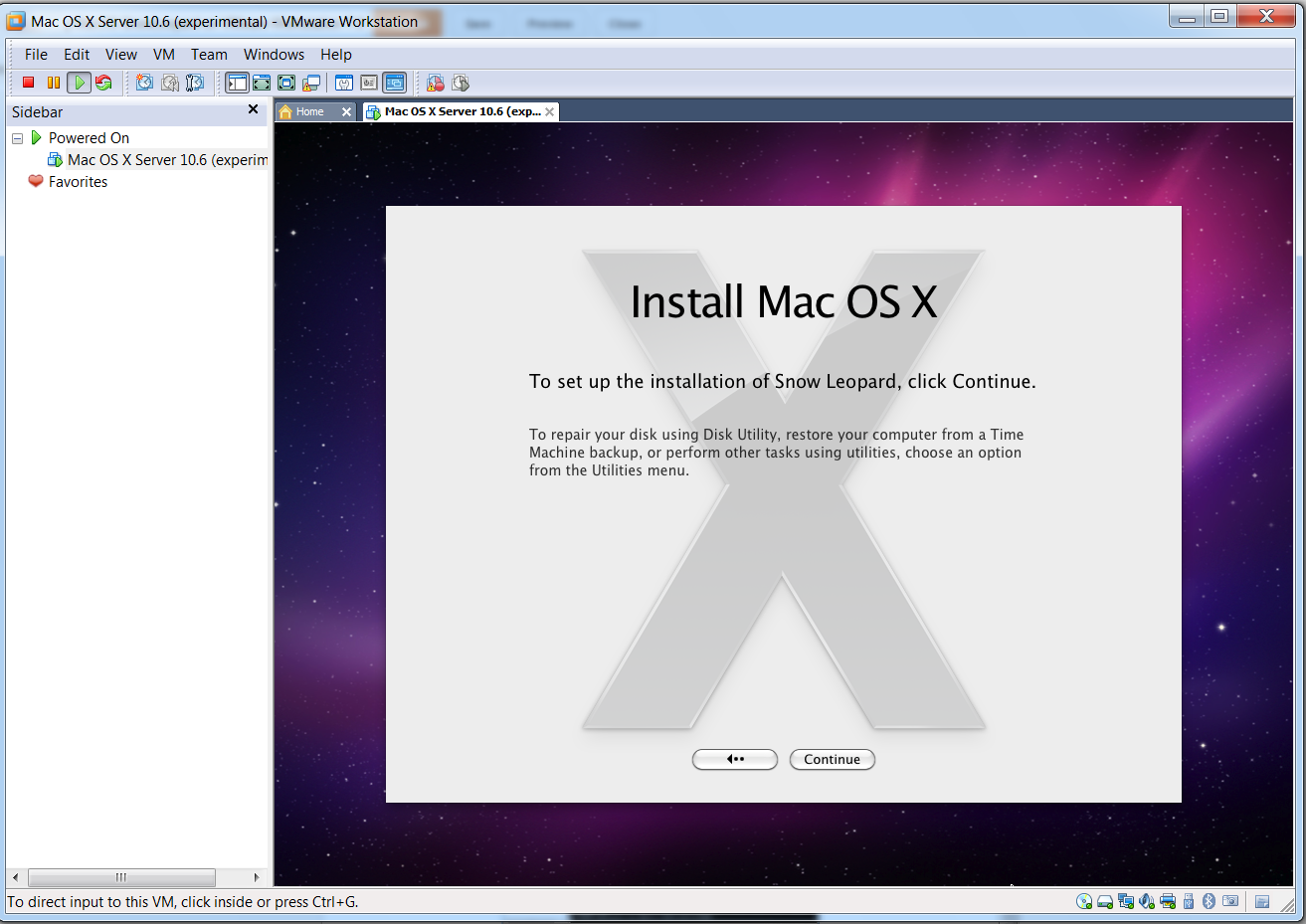Click the sidebar scrollbar right arrow
The height and width of the screenshot is (924, 1306).
click(x=257, y=877)
